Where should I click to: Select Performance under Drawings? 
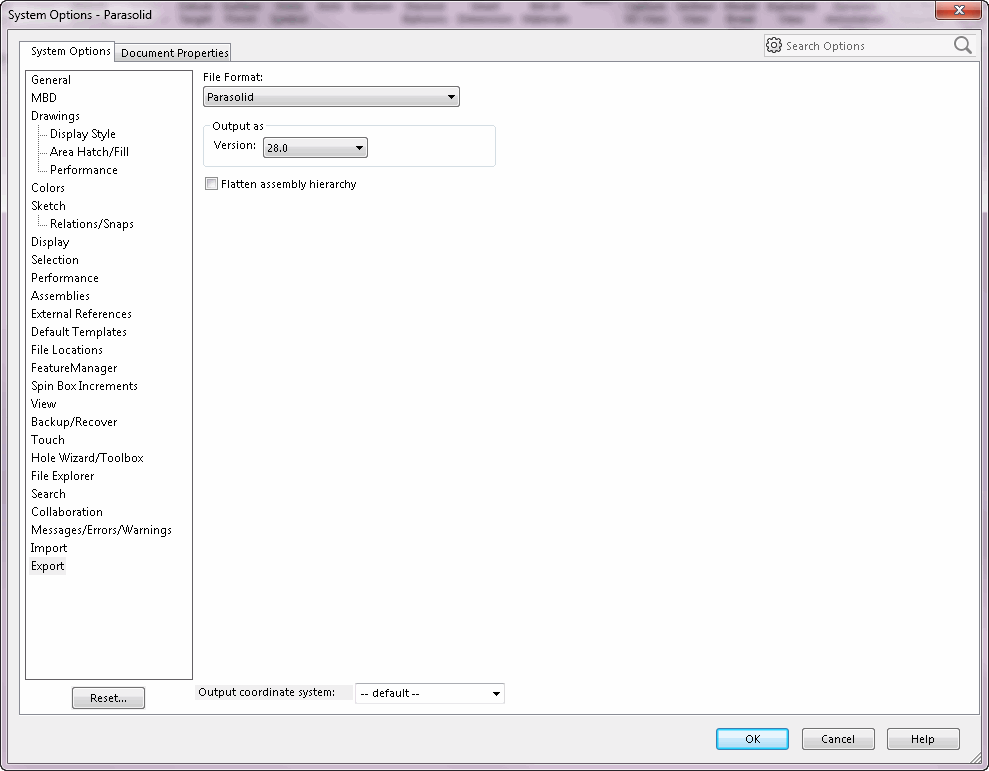coord(84,170)
